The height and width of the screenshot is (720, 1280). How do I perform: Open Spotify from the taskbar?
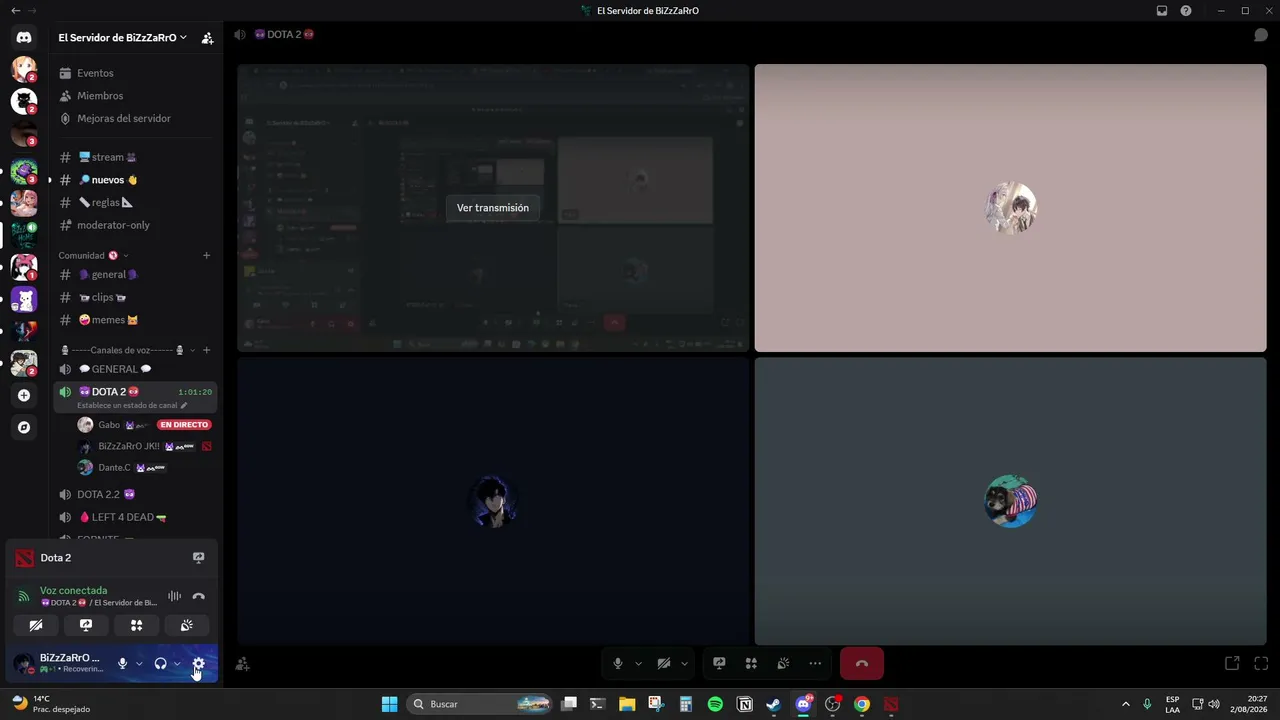click(x=715, y=704)
